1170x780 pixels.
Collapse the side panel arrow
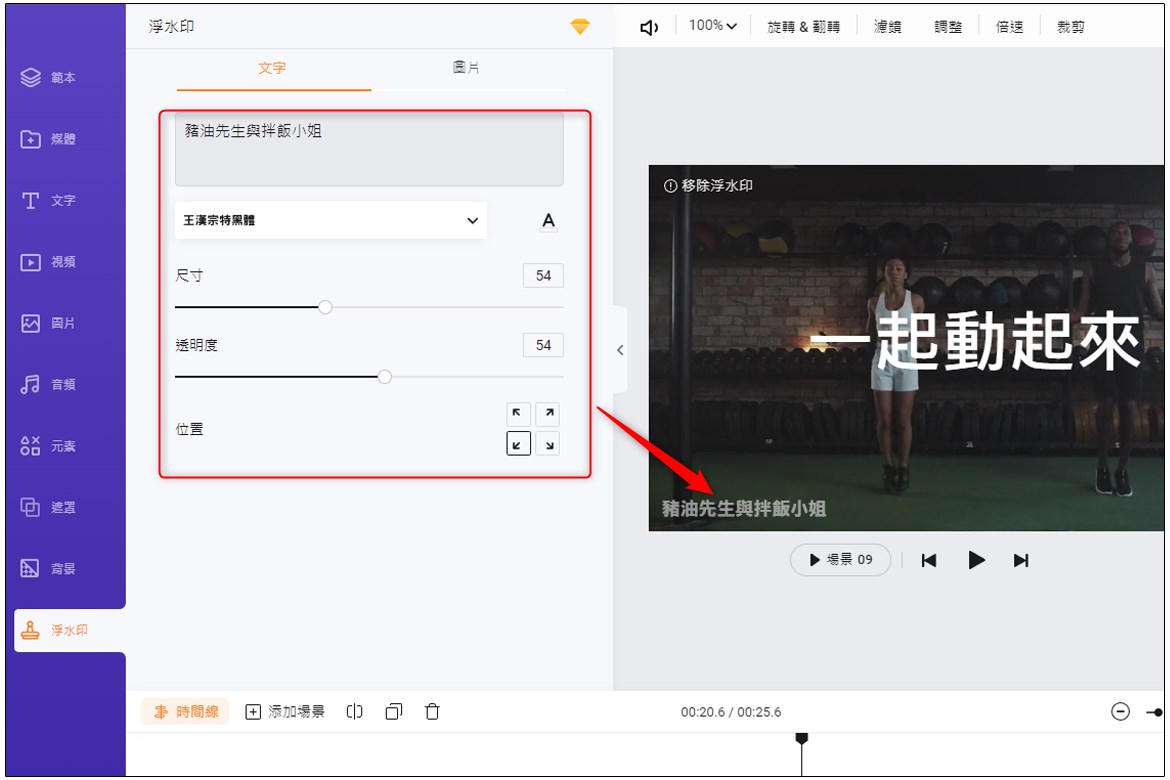pyautogui.click(x=620, y=349)
